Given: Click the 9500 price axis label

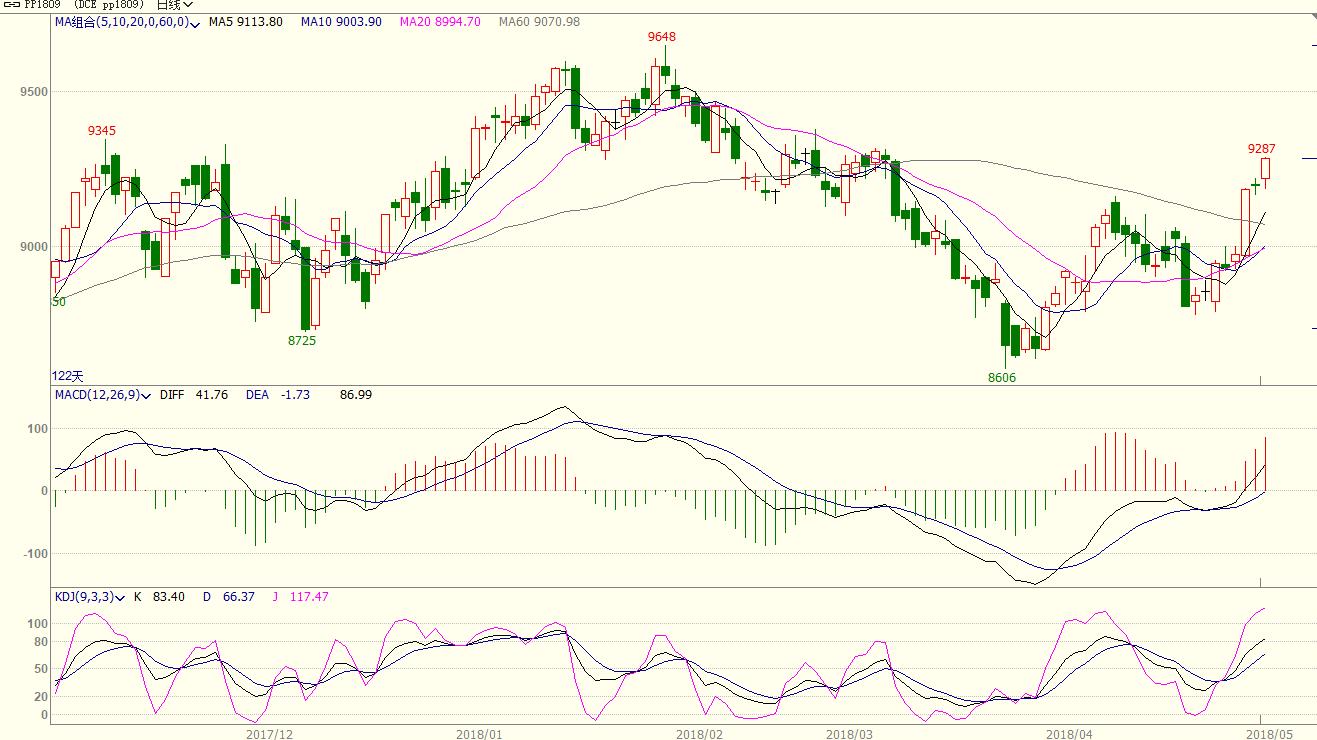Looking at the screenshot, I should tap(33, 92).
